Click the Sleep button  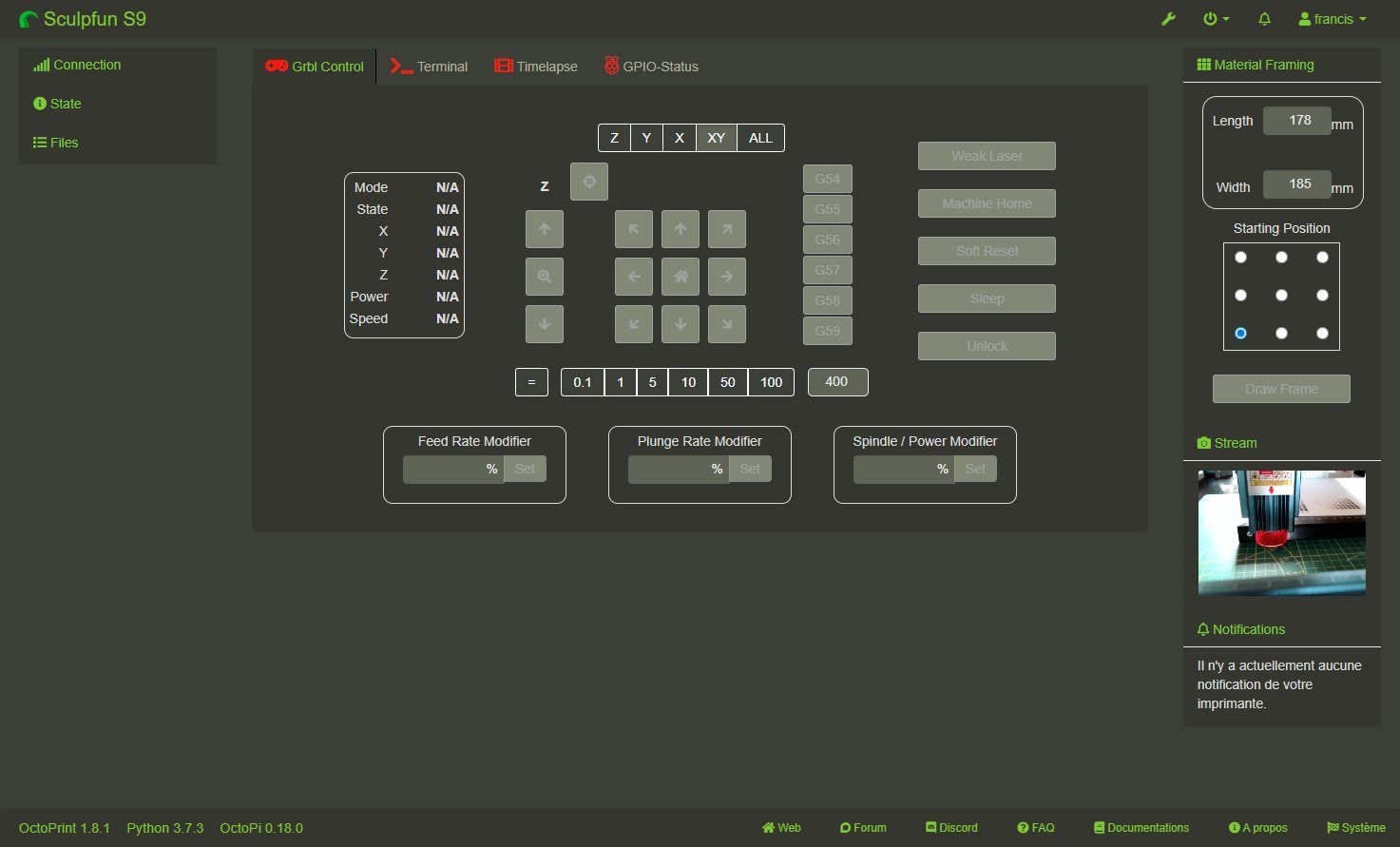tap(987, 298)
